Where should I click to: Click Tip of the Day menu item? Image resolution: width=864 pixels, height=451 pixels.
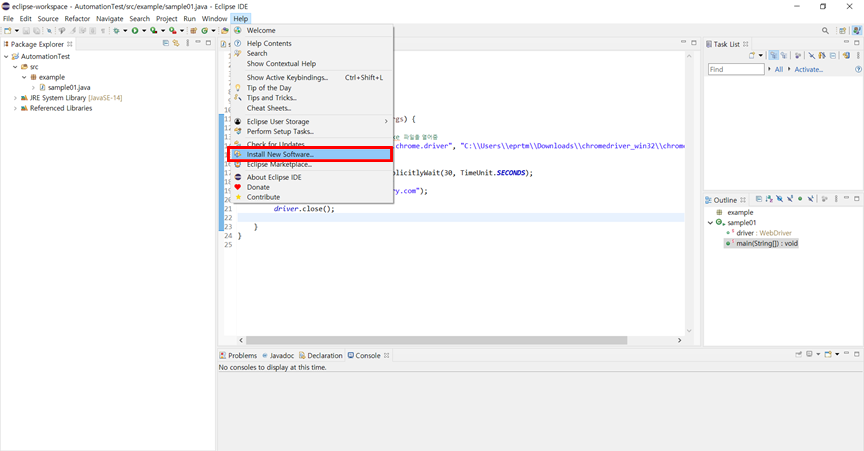311,88
